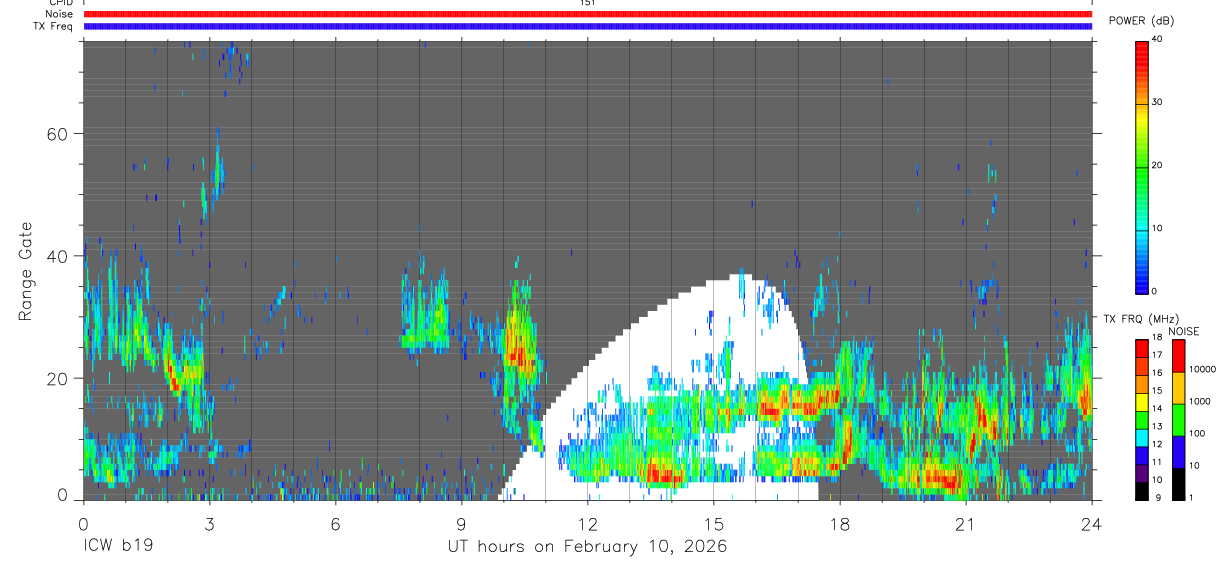Image resolution: width=1228 pixels, height=567 pixels.
Task: Click the blue segment of the NOISE scale
Action: pyautogui.click(x=1179, y=452)
